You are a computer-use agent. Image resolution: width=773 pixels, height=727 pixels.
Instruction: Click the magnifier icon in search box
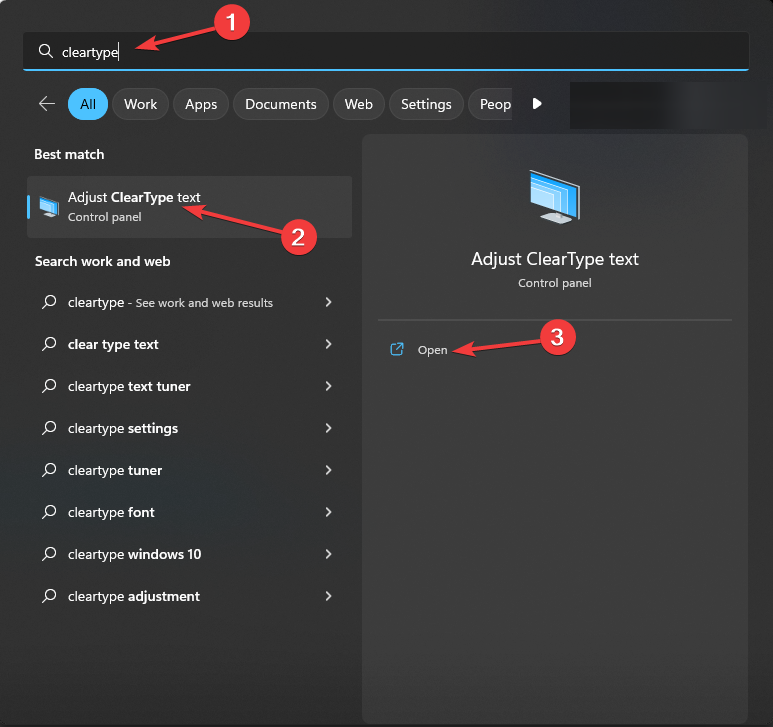(45, 51)
